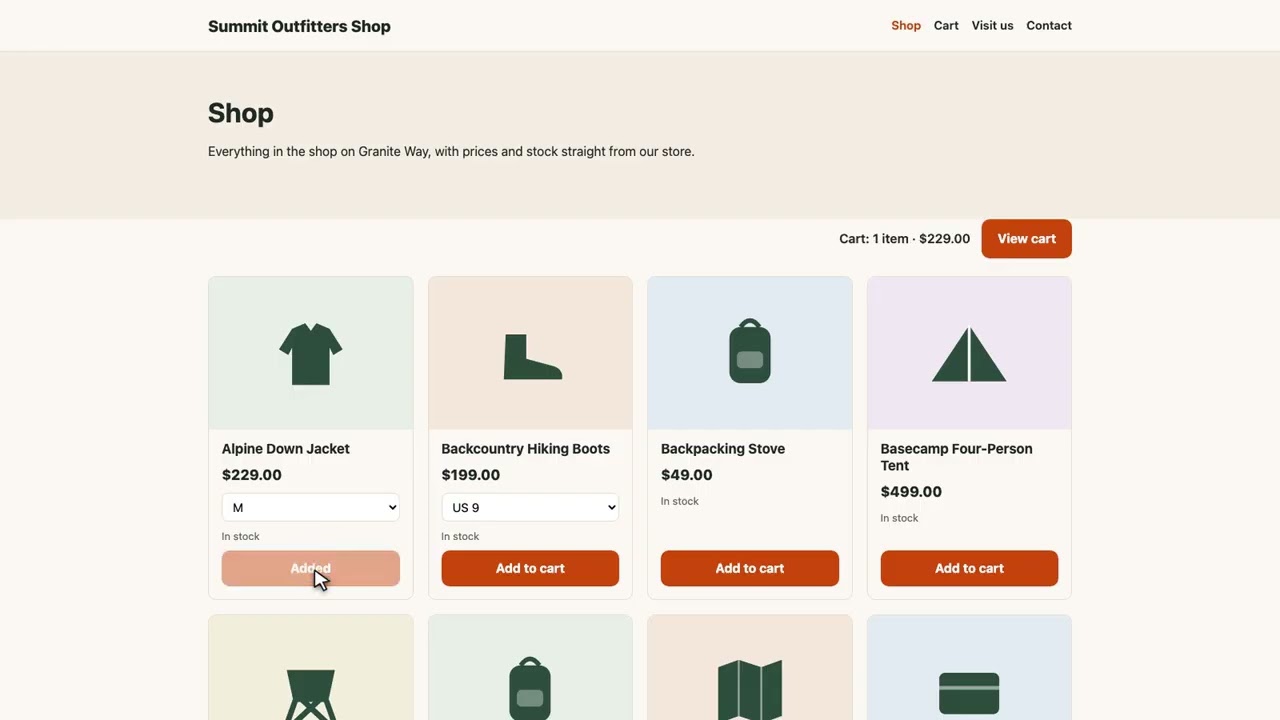Image resolution: width=1280 pixels, height=720 pixels.
Task: Click the Basecamp Four-Person Tent icon
Action: click(969, 355)
